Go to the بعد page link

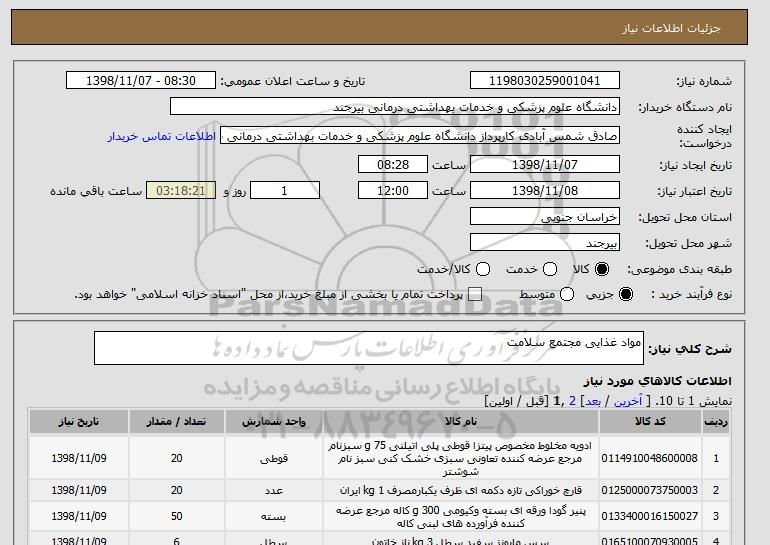[593, 401]
